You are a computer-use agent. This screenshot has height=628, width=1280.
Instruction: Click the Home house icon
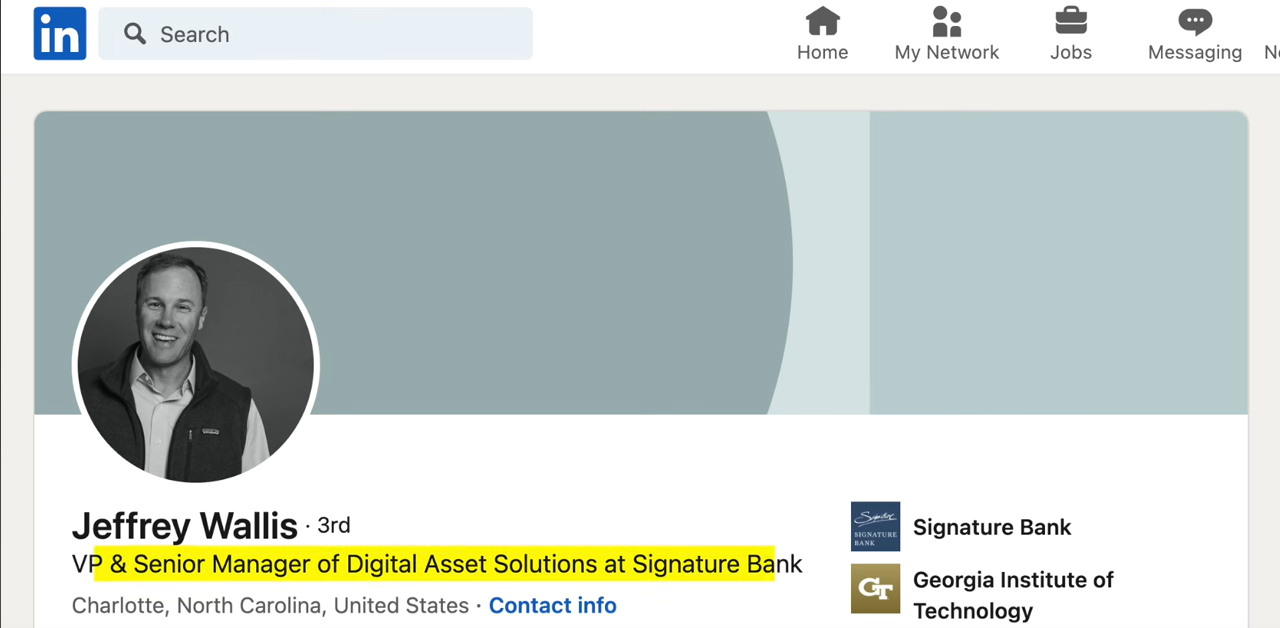822,21
